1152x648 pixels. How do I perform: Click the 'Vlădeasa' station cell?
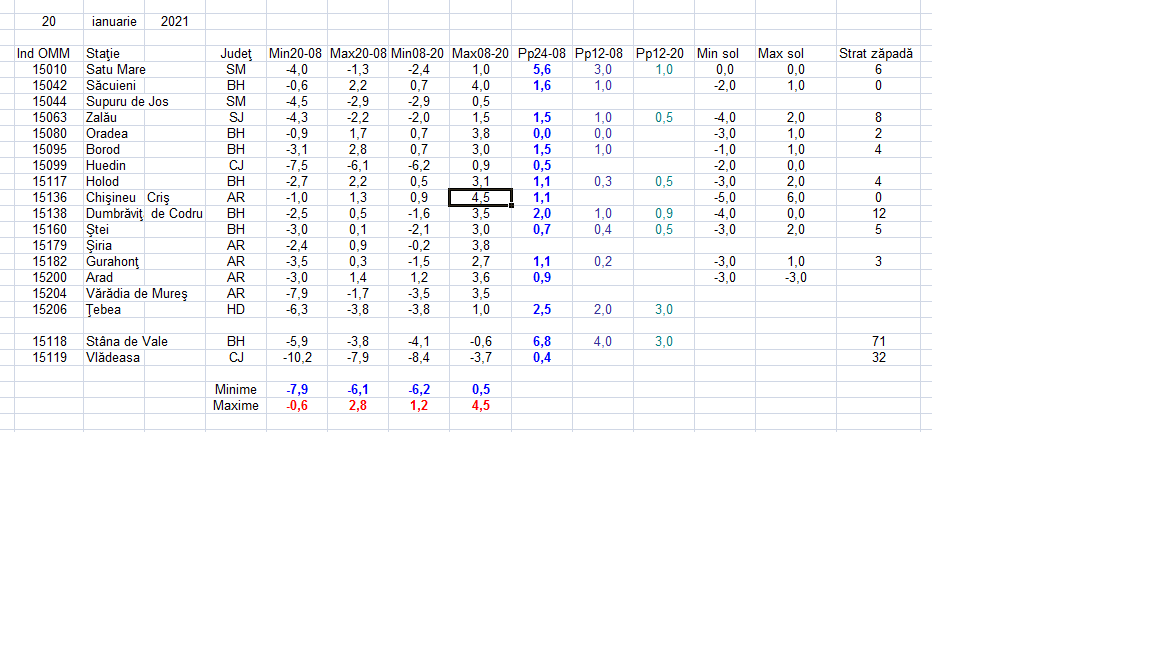click(x=114, y=358)
